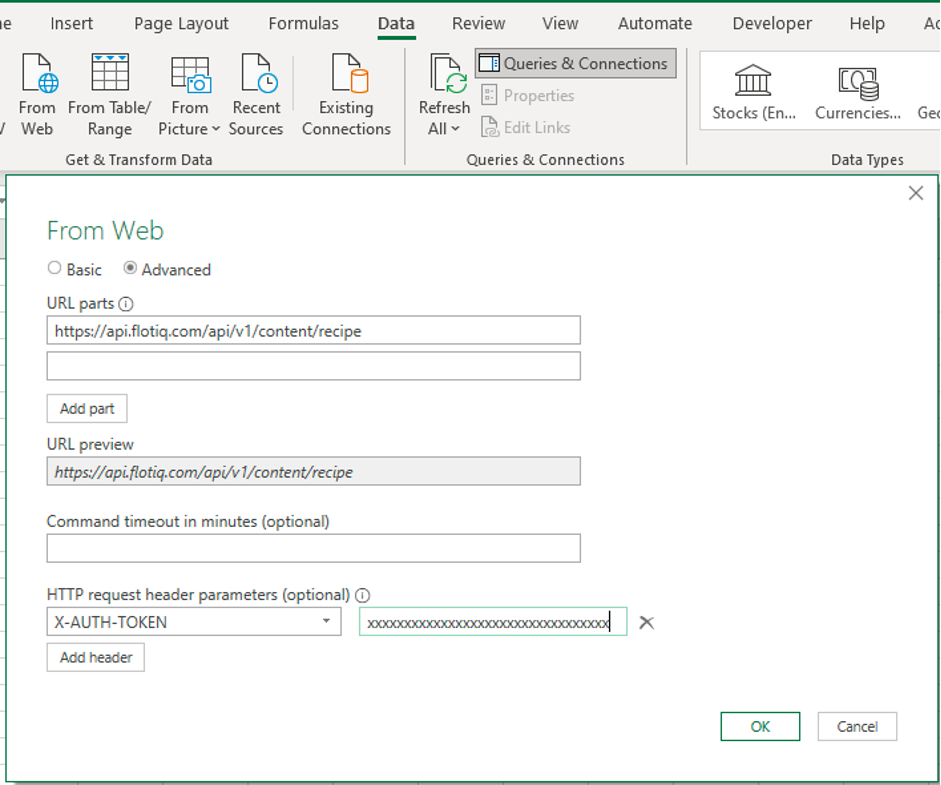
Task: Open the Help tab
Action: (x=867, y=23)
